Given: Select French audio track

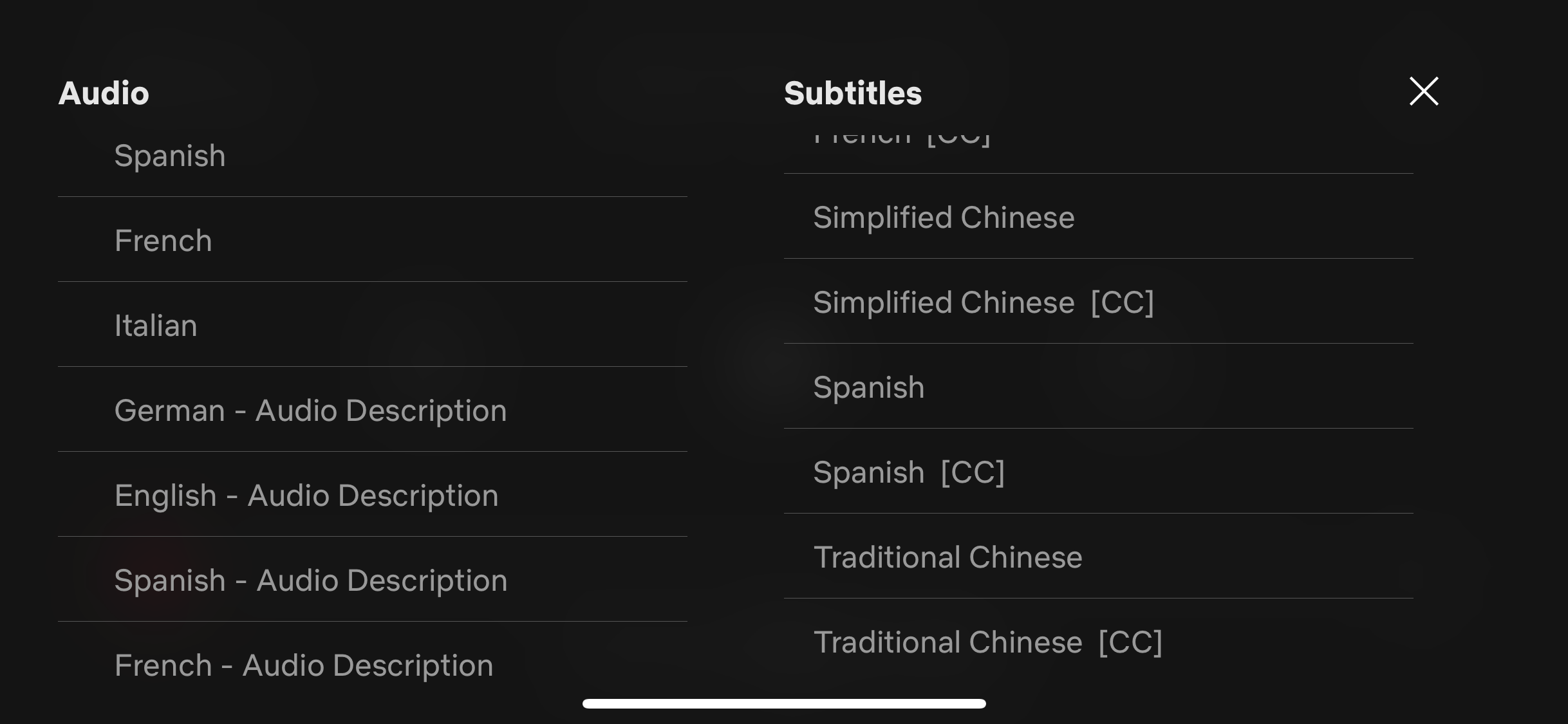Looking at the screenshot, I should 163,240.
